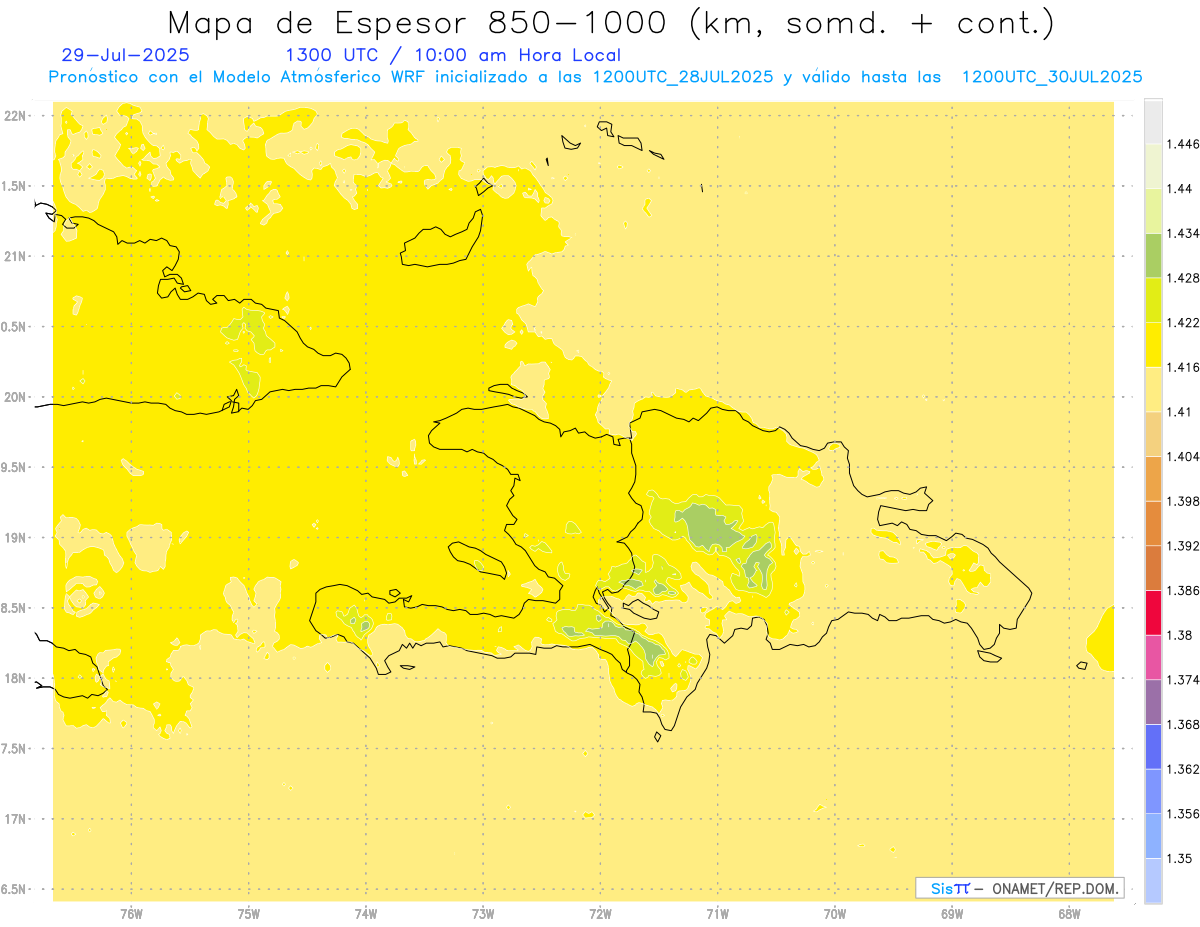Select the pink colorbar segment above 1.374
The height and width of the screenshot is (927, 1200).
(x=1153, y=657)
